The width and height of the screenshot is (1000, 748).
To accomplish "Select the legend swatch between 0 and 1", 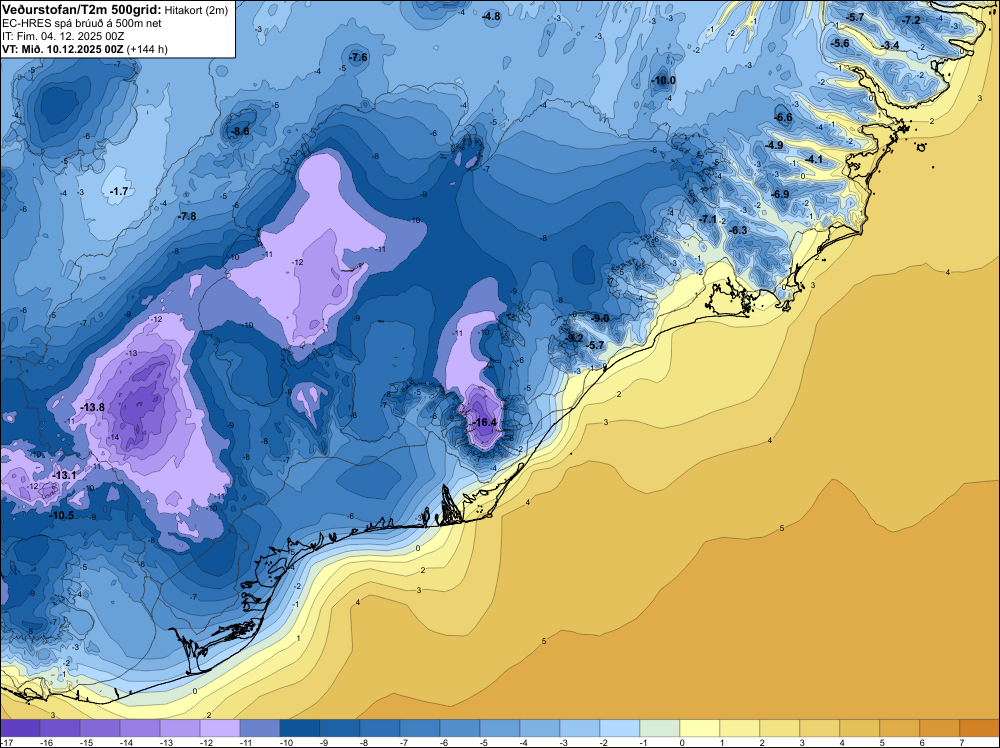I will coord(700,728).
